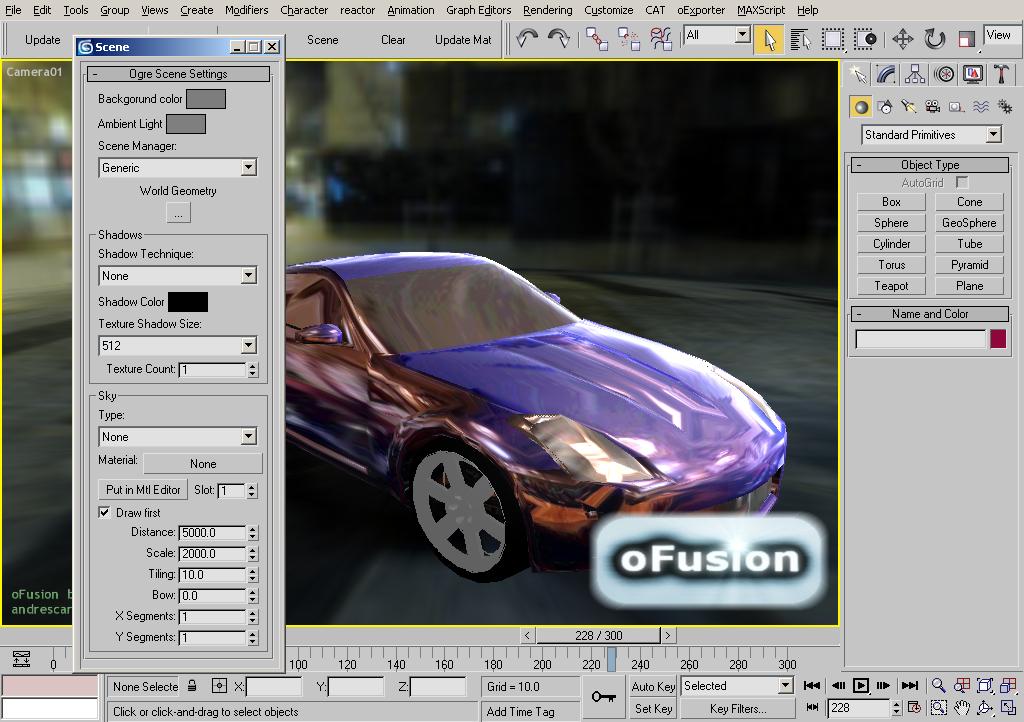Open Key Filters dialog button
The image size is (1024, 722).
point(738,708)
